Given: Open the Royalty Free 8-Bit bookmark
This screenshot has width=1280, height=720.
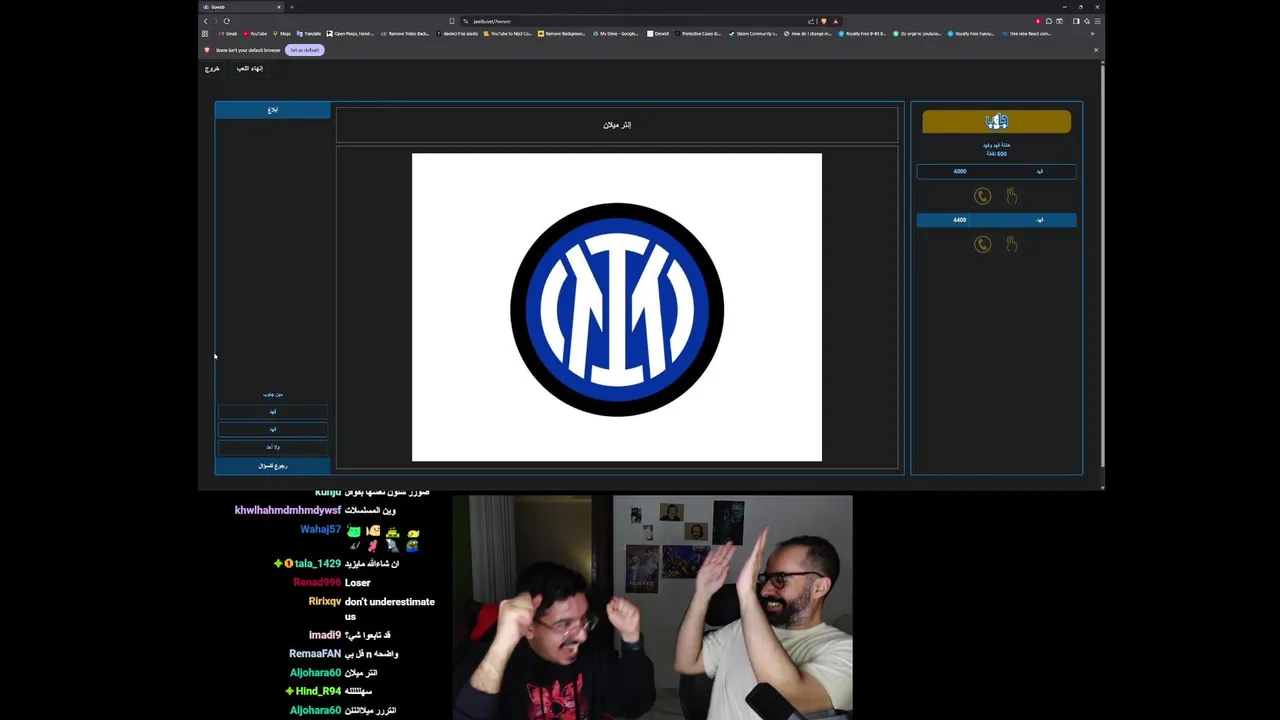Looking at the screenshot, I should [862, 34].
